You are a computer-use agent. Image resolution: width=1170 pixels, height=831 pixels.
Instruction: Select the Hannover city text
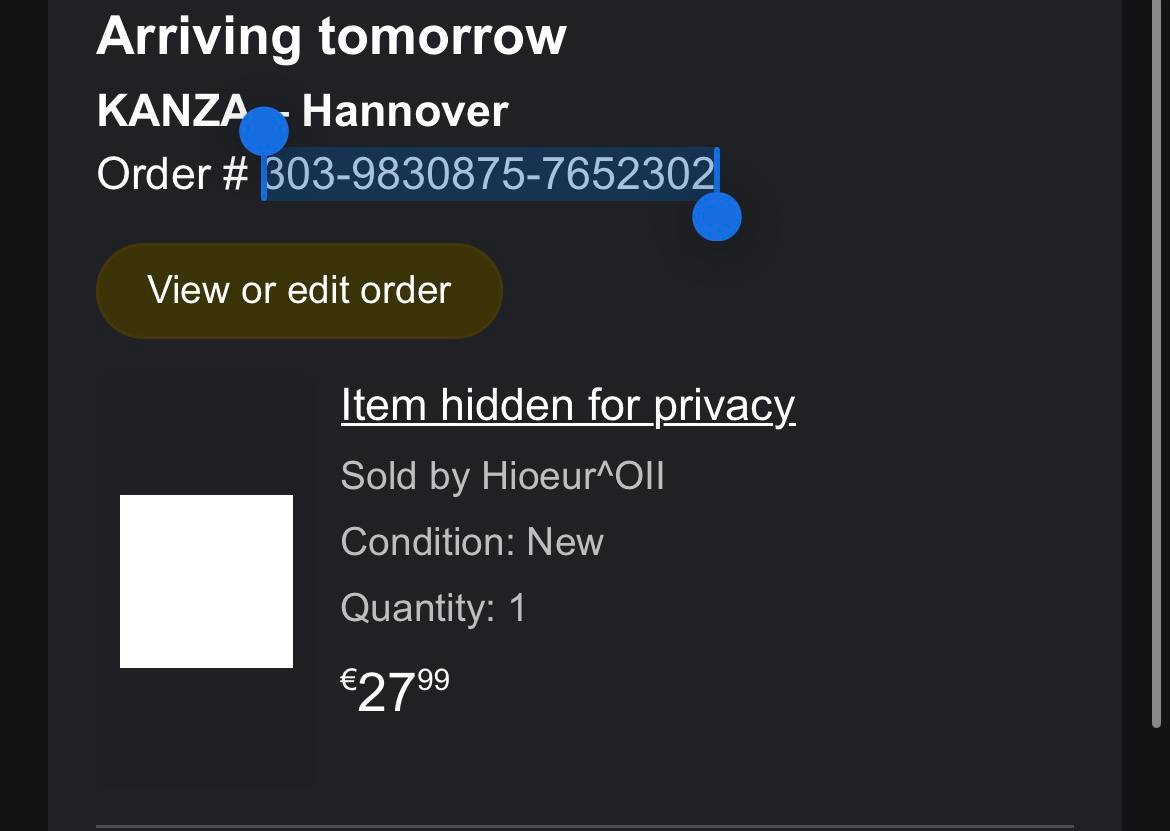[405, 110]
